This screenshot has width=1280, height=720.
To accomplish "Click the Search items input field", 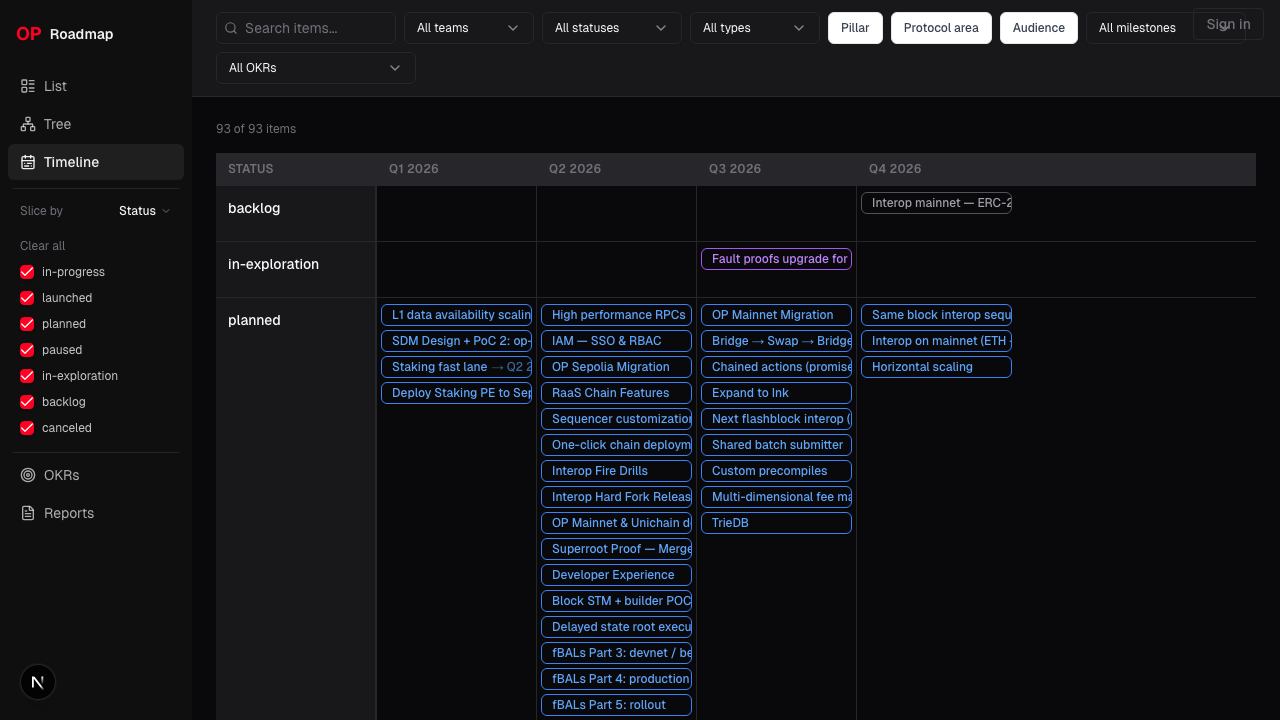I will tap(306, 28).
